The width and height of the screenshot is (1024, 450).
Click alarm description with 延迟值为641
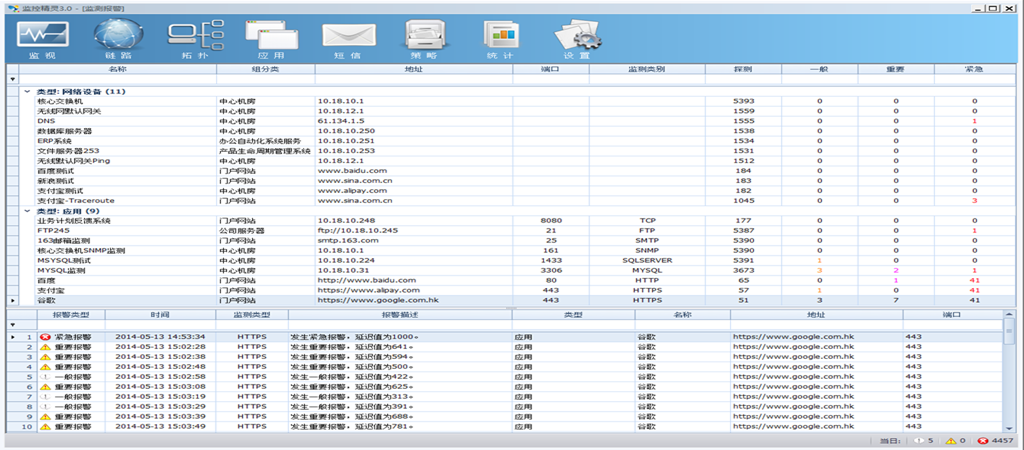(400, 347)
